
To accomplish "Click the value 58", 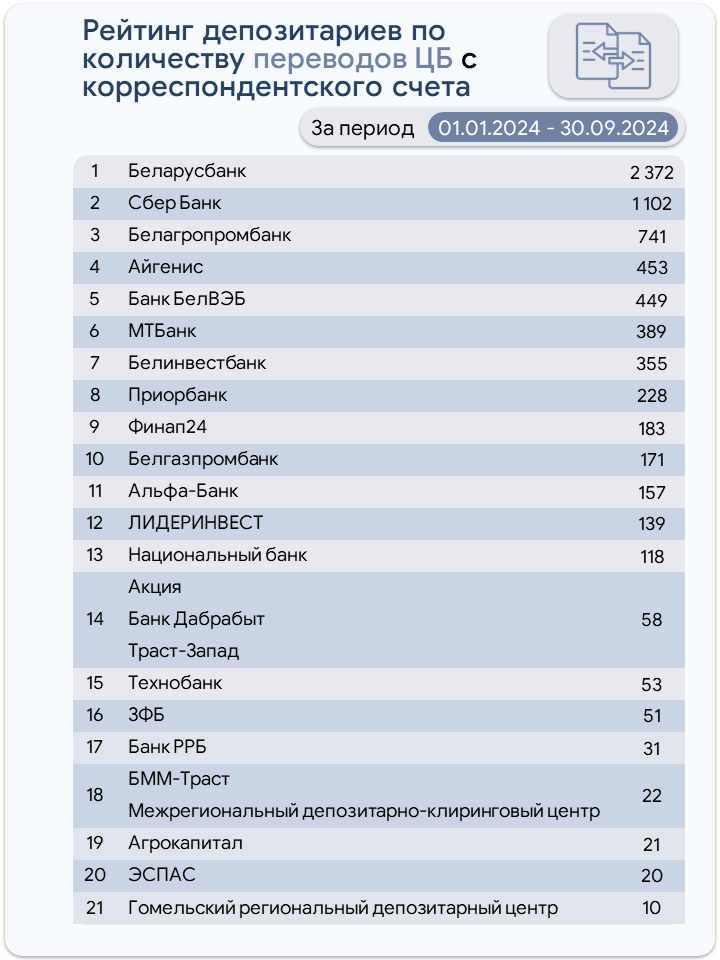I will pos(651,620).
